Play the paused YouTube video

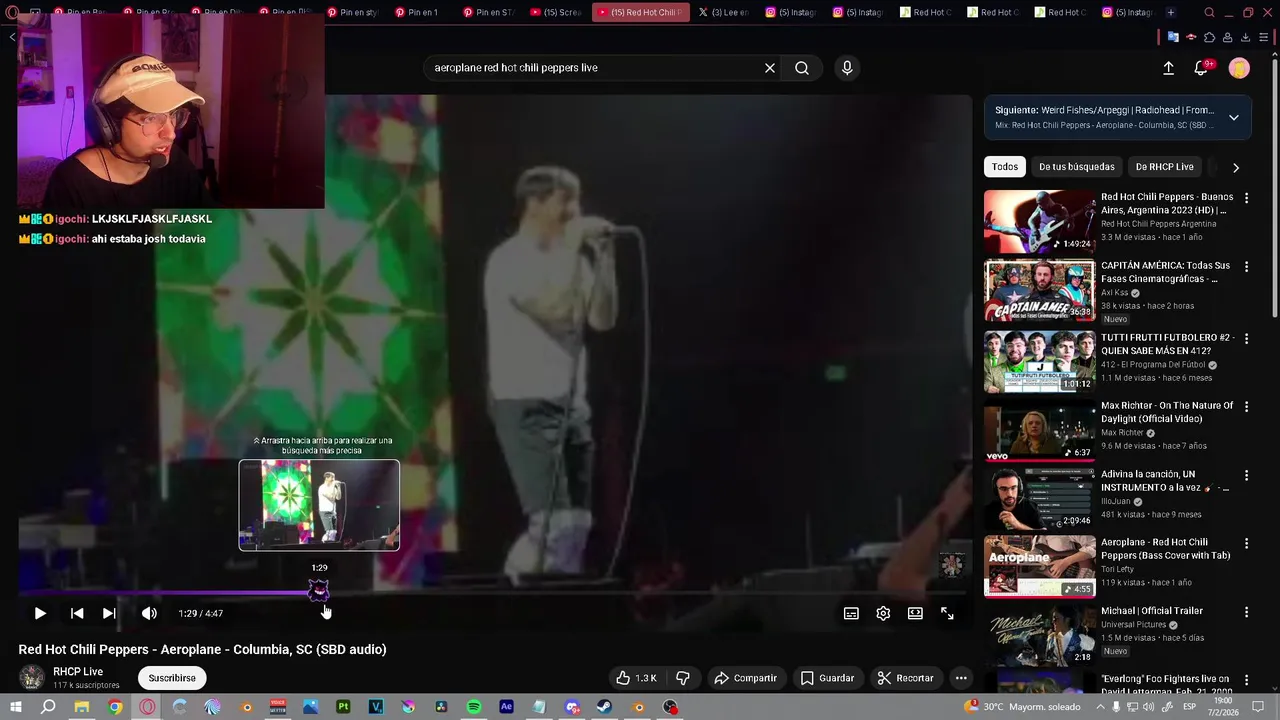point(40,613)
